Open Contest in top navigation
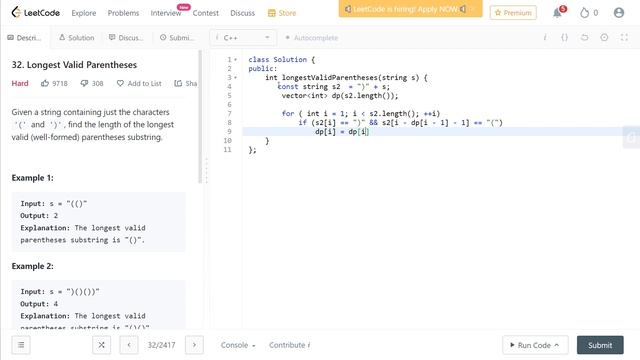 tap(206, 13)
